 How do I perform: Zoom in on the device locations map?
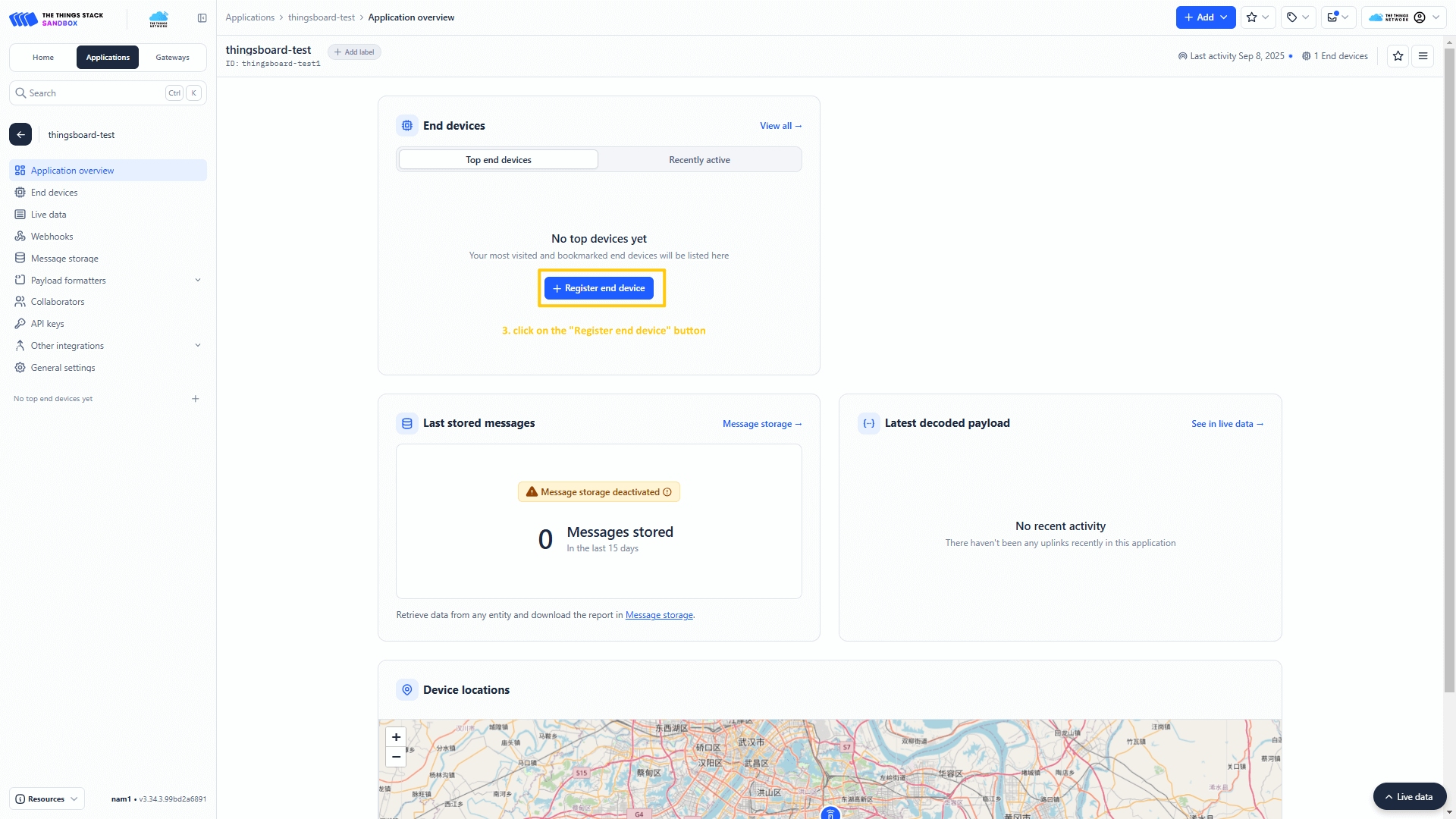pyautogui.click(x=396, y=737)
